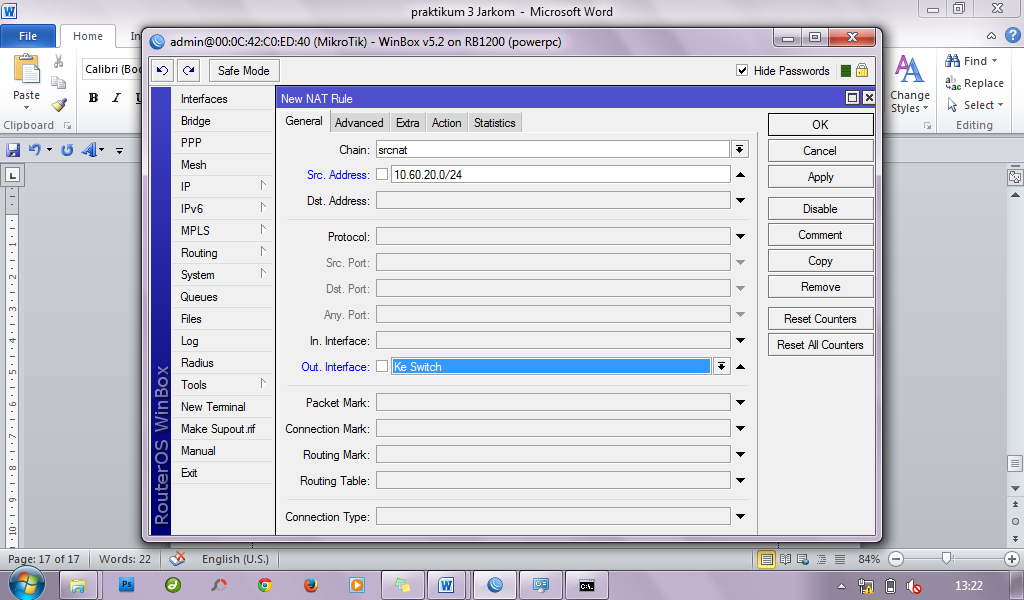Open the Chain dropdown list
Viewport: 1024px width, 600px height.
[x=739, y=150]
